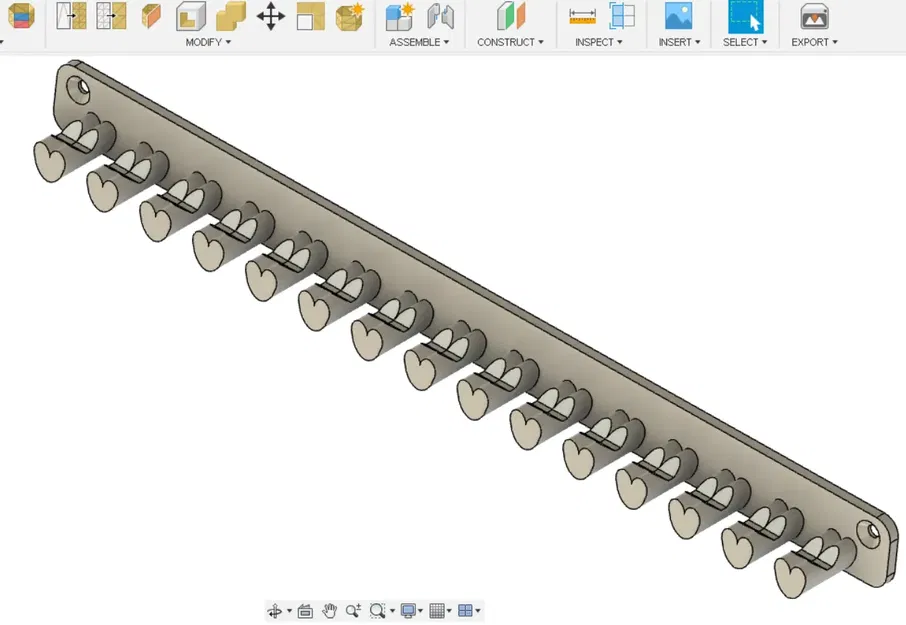Open the CONSTRUCT menu
The height and width of the screenshot is (625, 906).
point(510,42)
